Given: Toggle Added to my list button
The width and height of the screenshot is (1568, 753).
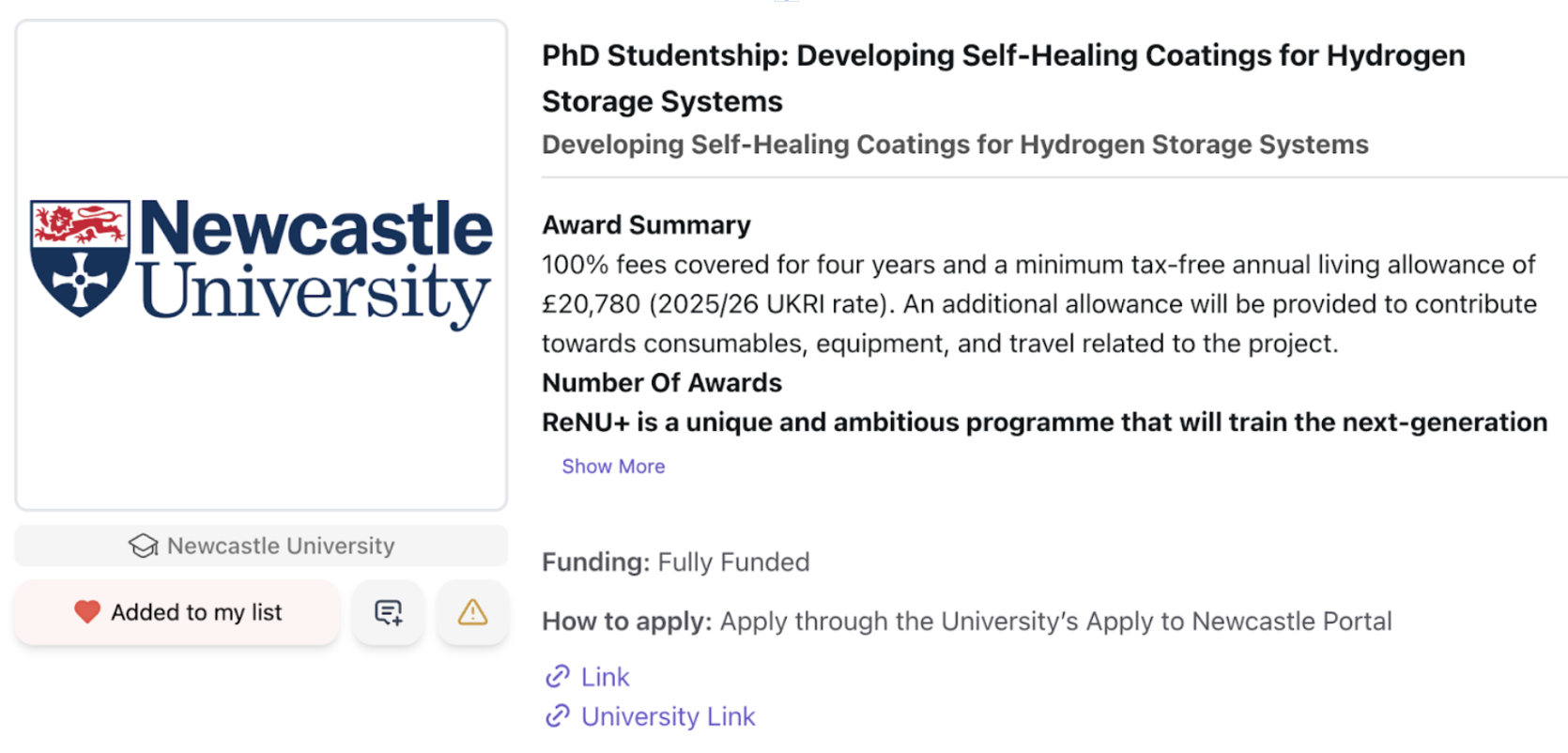Looking at the screenshot, I should tap(177, 613).
